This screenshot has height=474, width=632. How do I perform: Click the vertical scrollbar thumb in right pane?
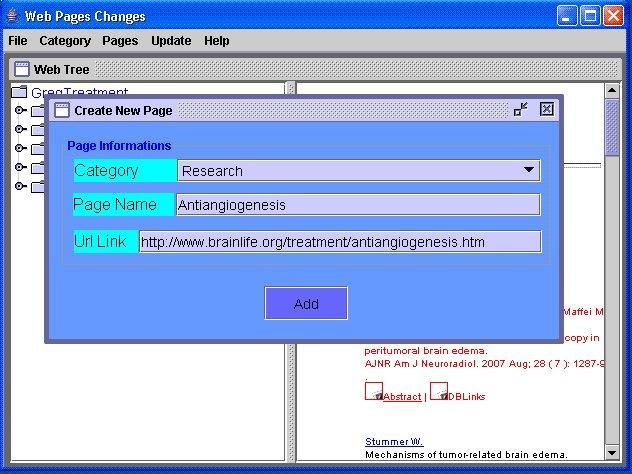[x=612, y=128]
